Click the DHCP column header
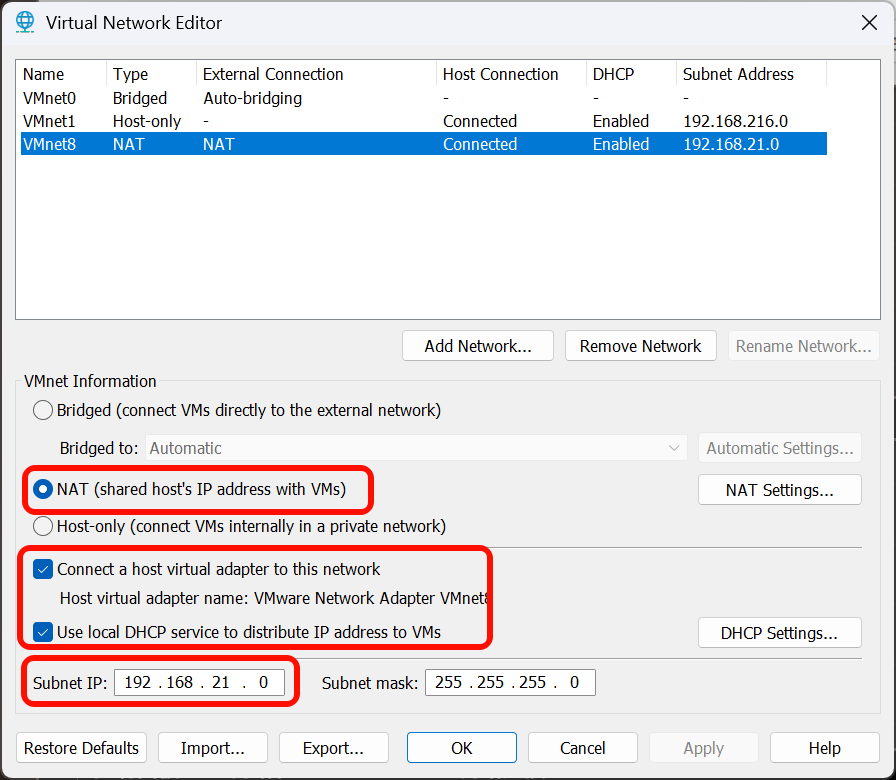896x780 pixels. coord(631,74)
